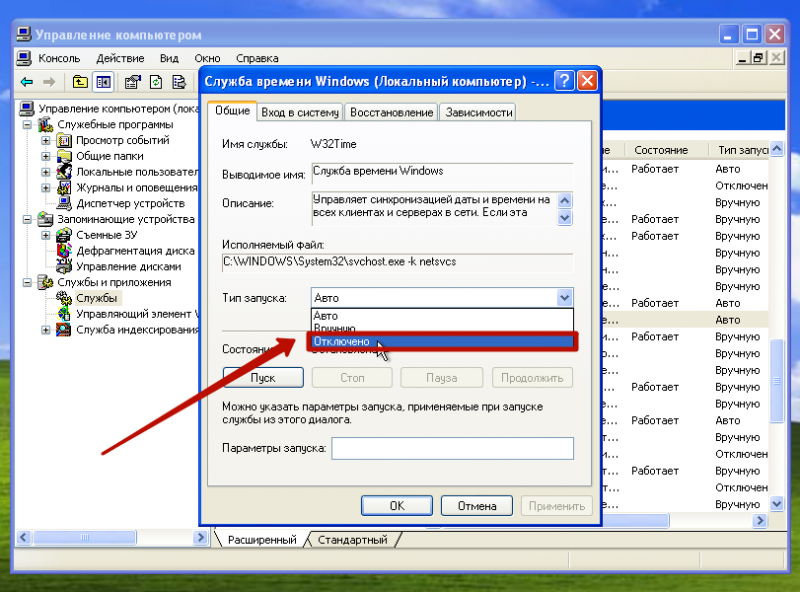Select the Управление дисками icon
The width and height of the screenshot is (800, 592).
point(64,267)
